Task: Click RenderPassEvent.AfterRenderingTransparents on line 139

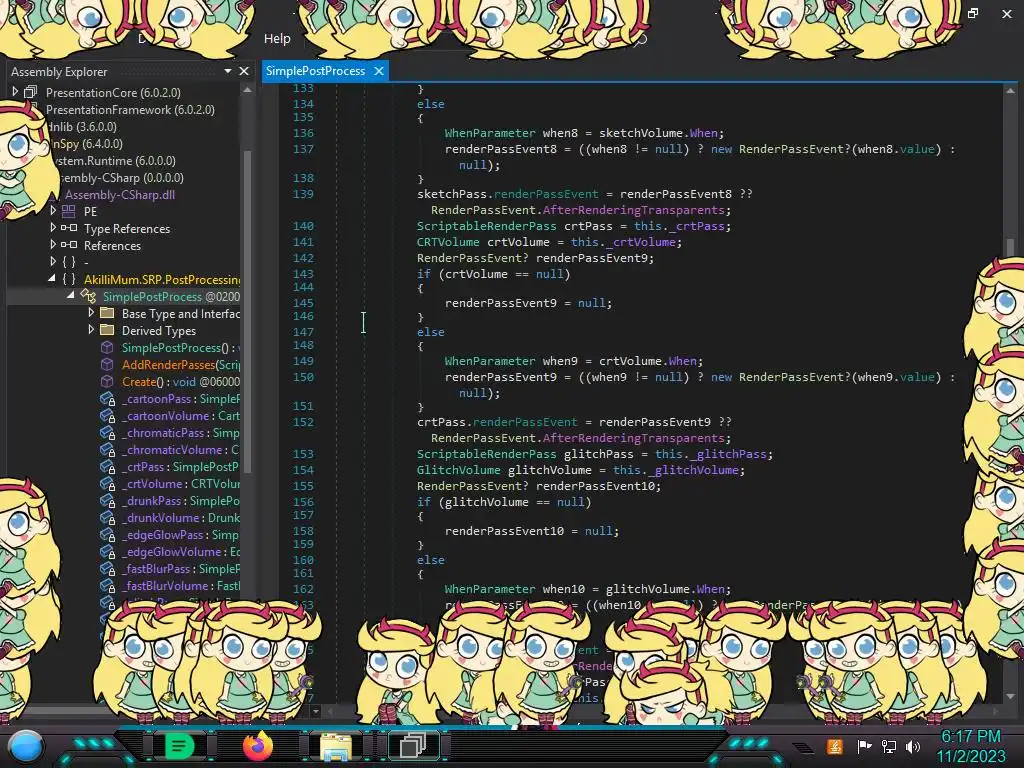Action: pyautogui.click(x=581, y=210)
